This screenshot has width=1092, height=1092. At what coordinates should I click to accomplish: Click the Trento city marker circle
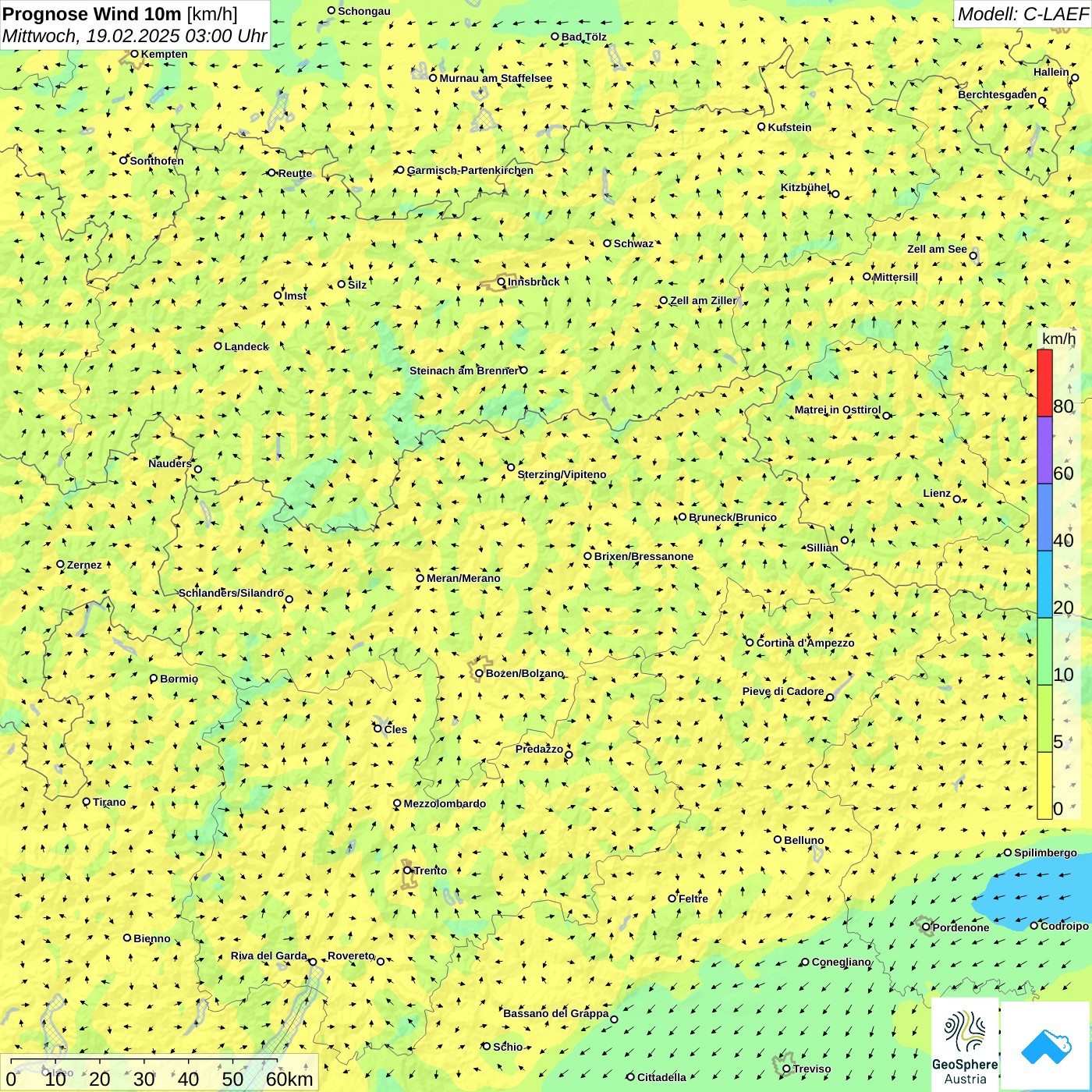click(x=407, y=870)
